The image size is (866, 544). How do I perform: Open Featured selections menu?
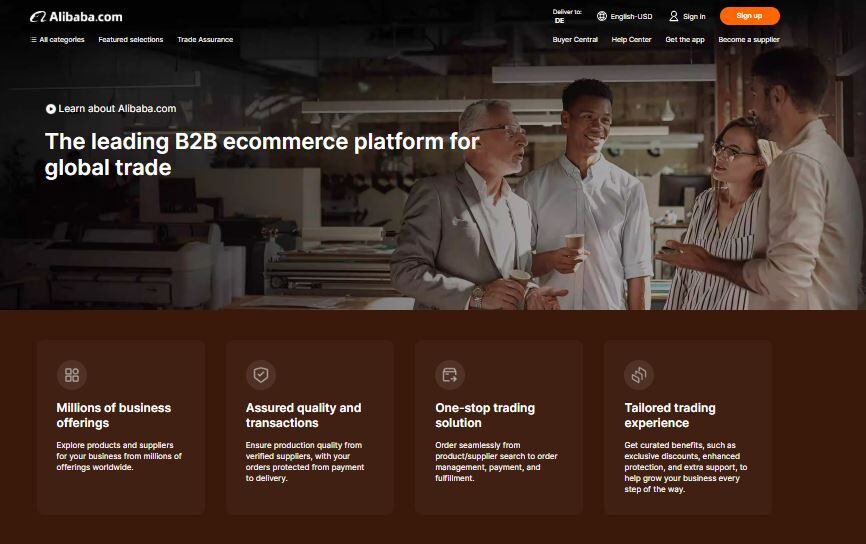tap(131, 40)
